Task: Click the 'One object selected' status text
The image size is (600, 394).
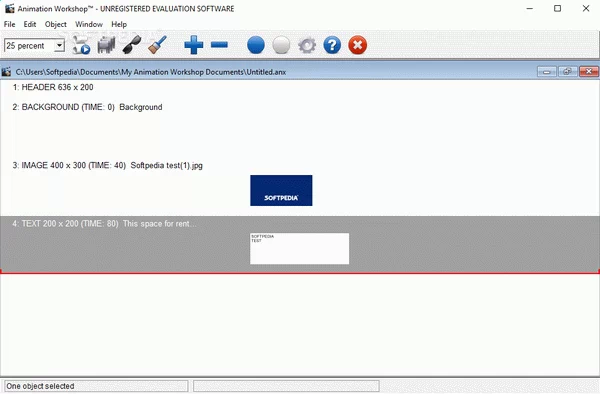Action: [x=40, y=386]
